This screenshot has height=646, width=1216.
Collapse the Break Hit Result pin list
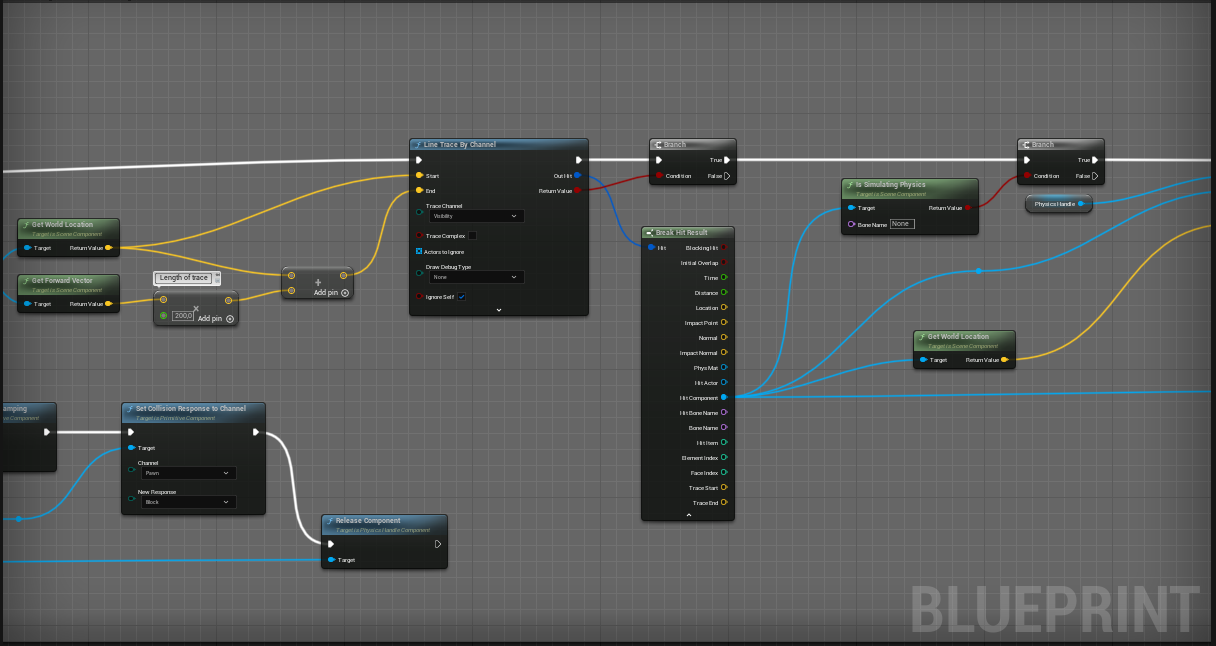(688, 515)
